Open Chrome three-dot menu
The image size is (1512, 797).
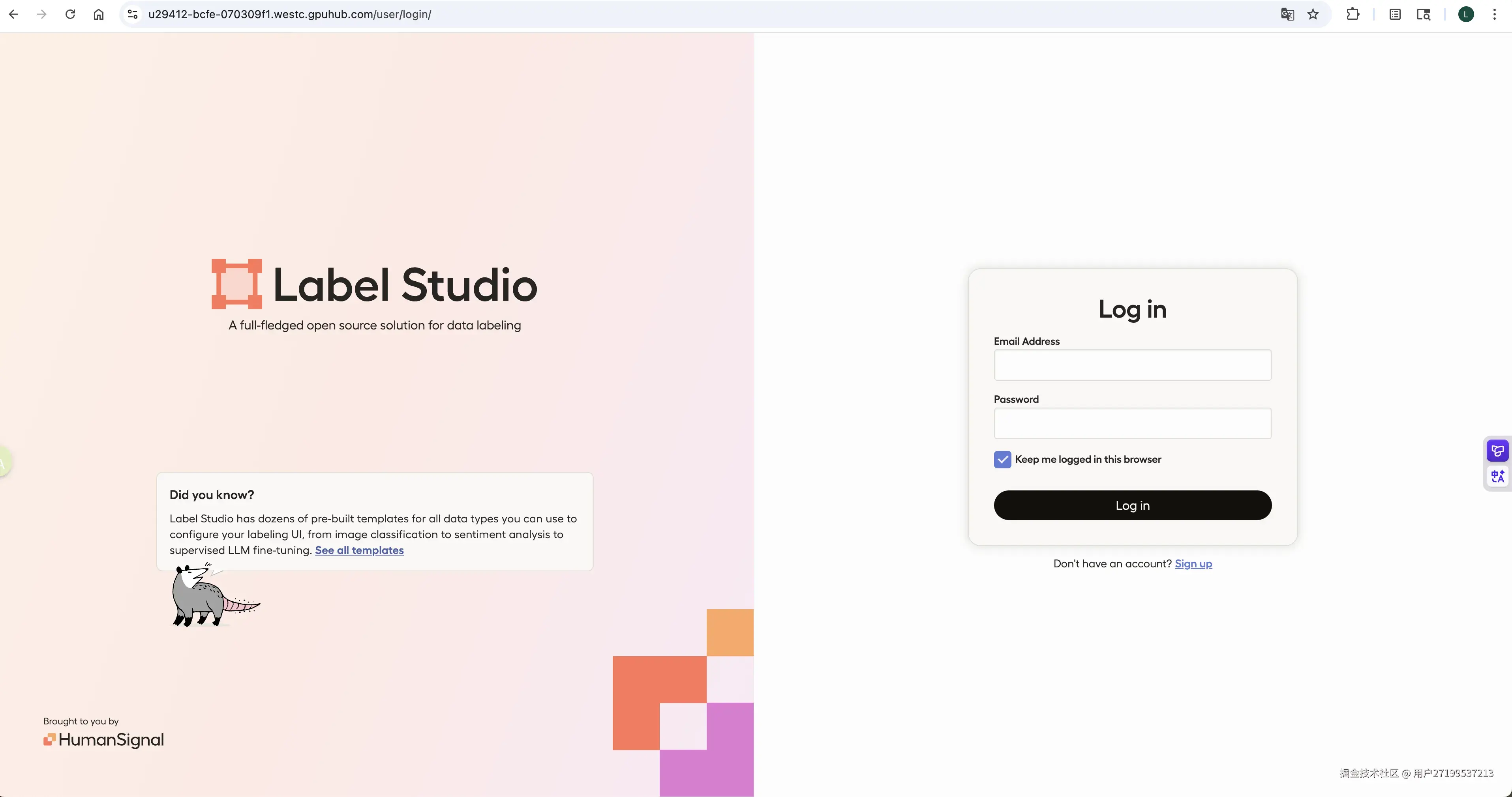pos(1494,14)
